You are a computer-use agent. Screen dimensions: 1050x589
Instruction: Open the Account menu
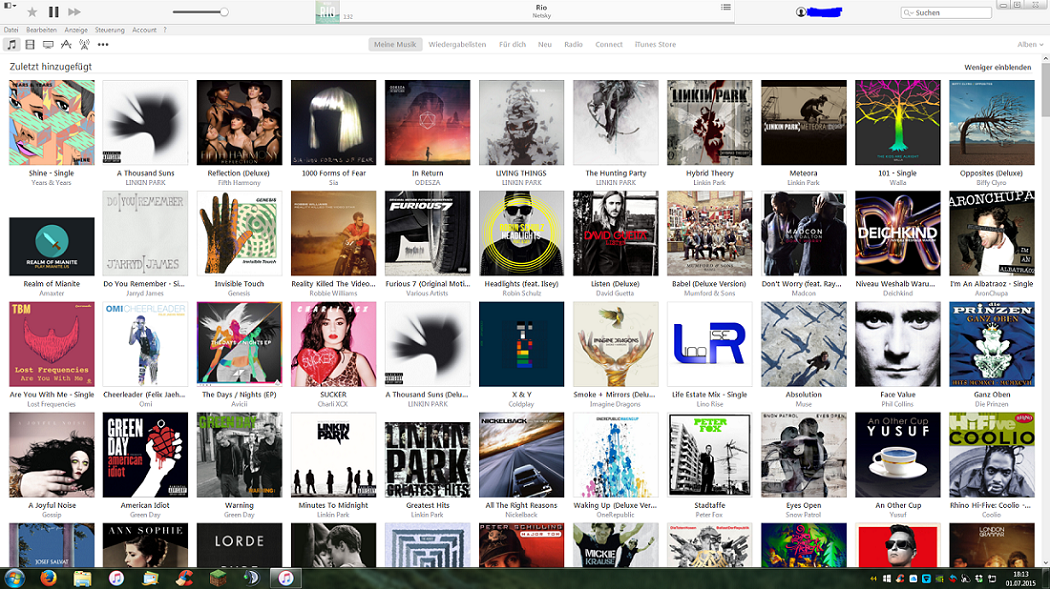click(144, 30)
